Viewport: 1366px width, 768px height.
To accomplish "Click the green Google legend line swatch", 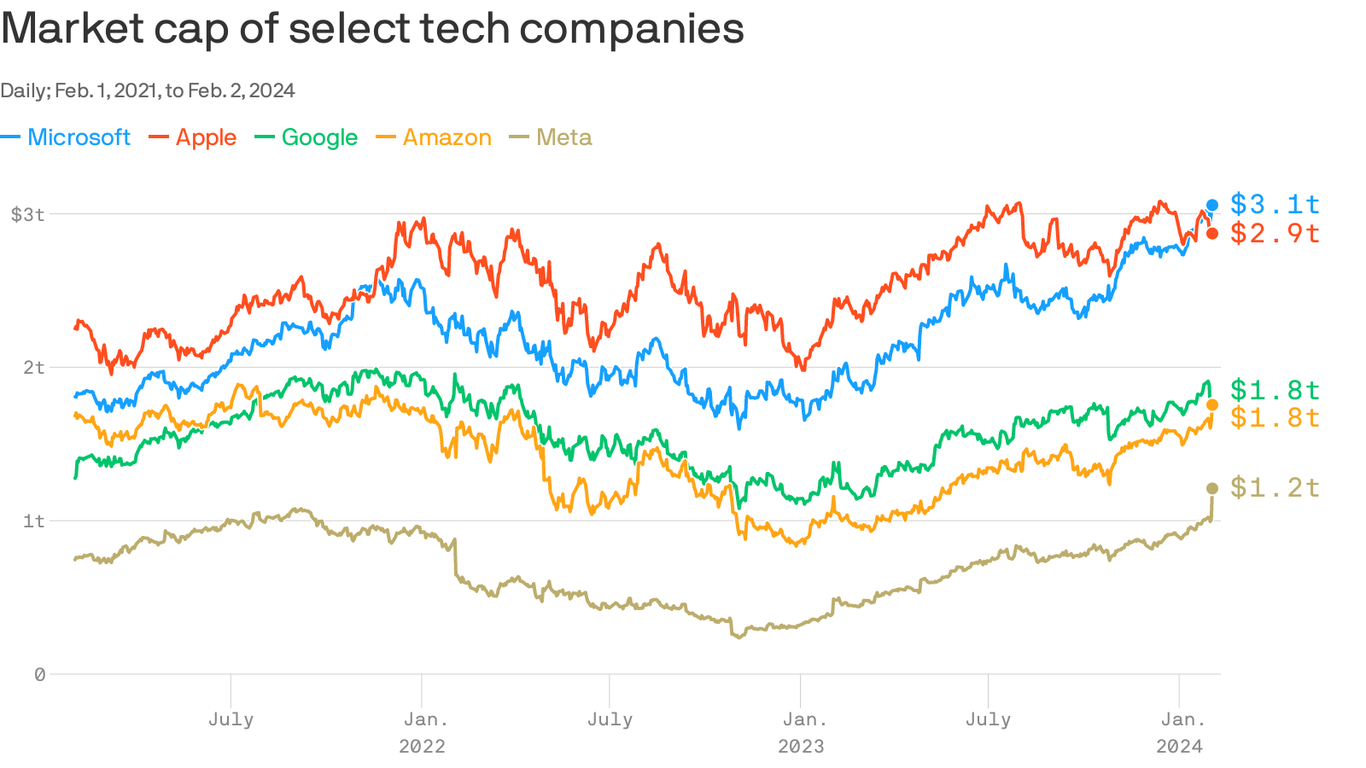I will click(264, 138).
